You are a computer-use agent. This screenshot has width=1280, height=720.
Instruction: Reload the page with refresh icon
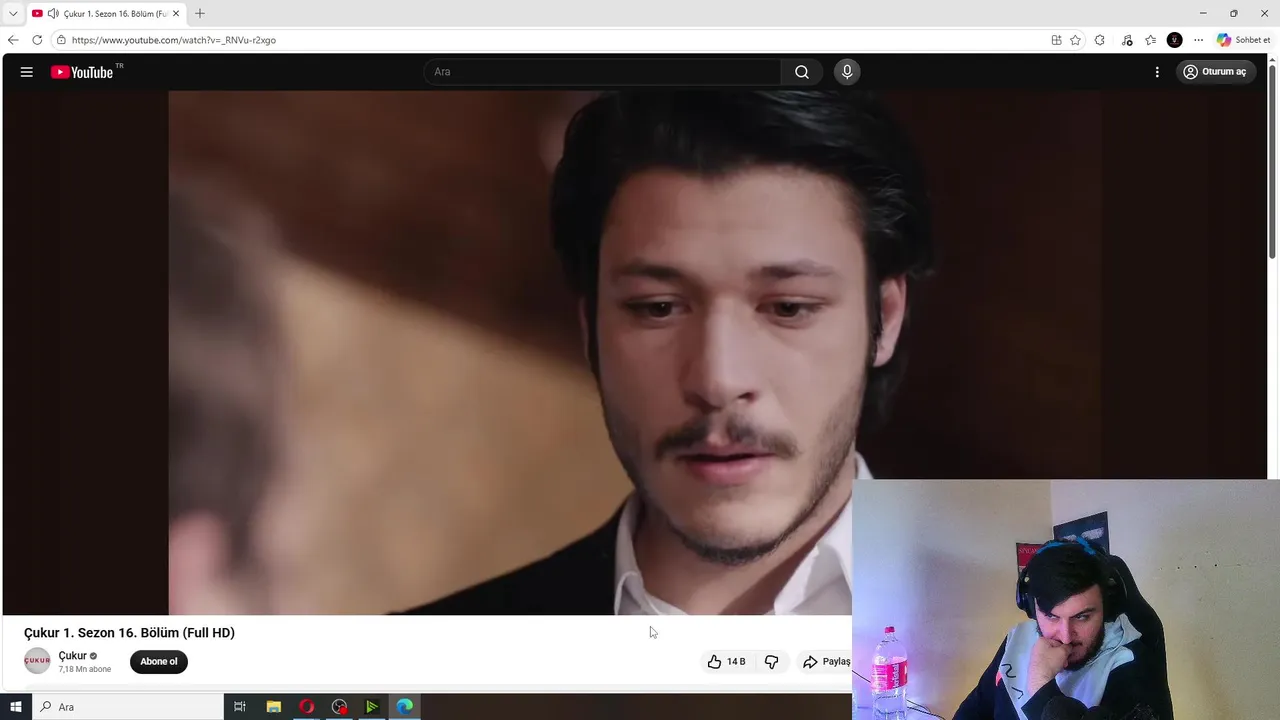(37, 40)
